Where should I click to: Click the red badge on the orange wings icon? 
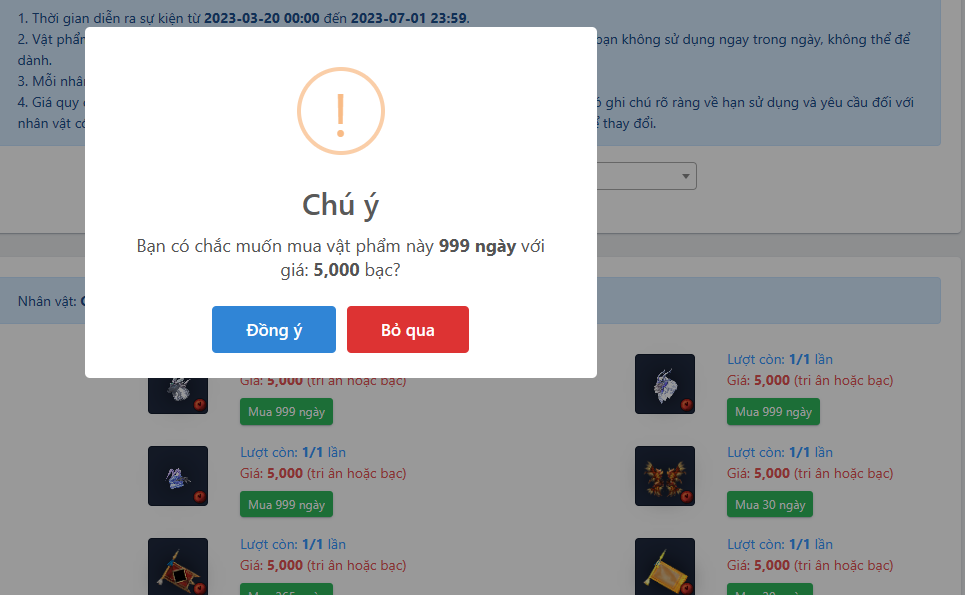686,497
